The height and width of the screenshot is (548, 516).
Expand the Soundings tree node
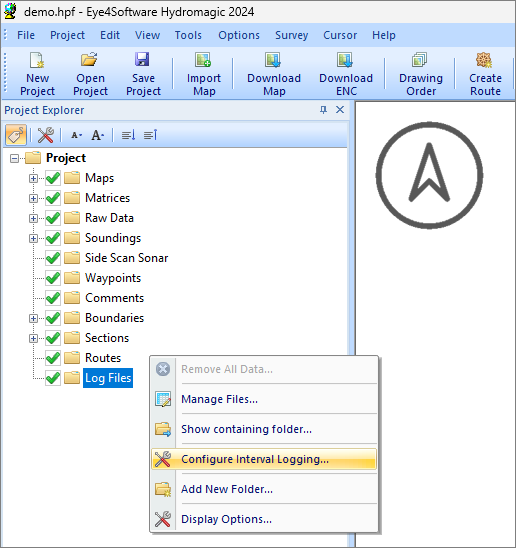[33, 238]
